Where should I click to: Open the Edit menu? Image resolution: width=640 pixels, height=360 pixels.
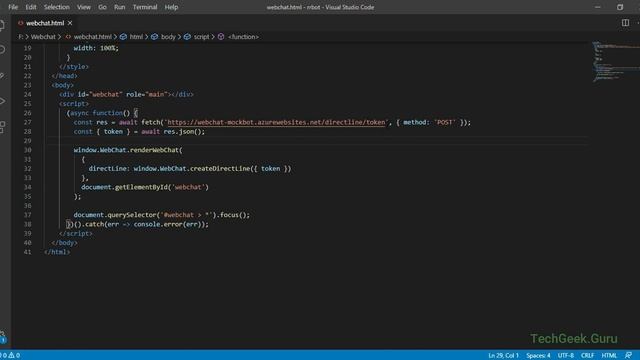[x=31, y=7]
